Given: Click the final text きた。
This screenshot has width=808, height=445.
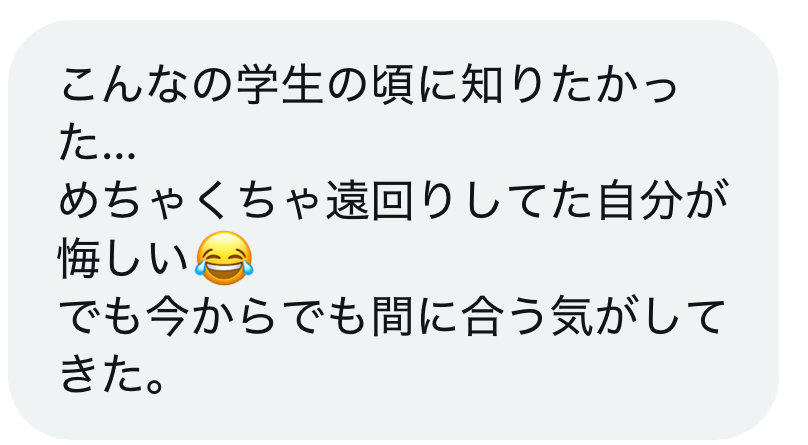Looking at the screenshot, I should point(112,374).
